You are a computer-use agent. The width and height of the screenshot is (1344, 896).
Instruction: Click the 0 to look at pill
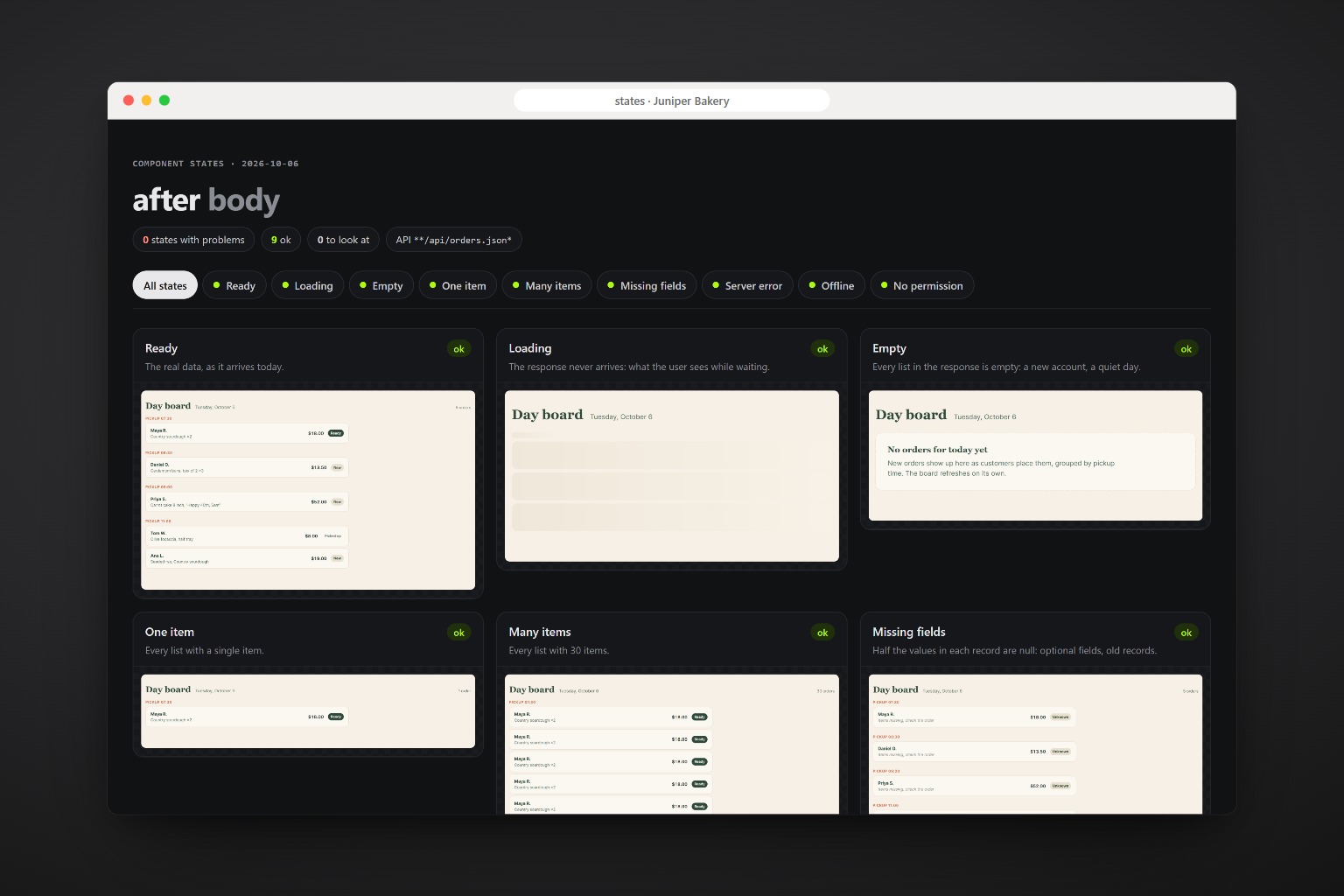click(x=343, y=240)
